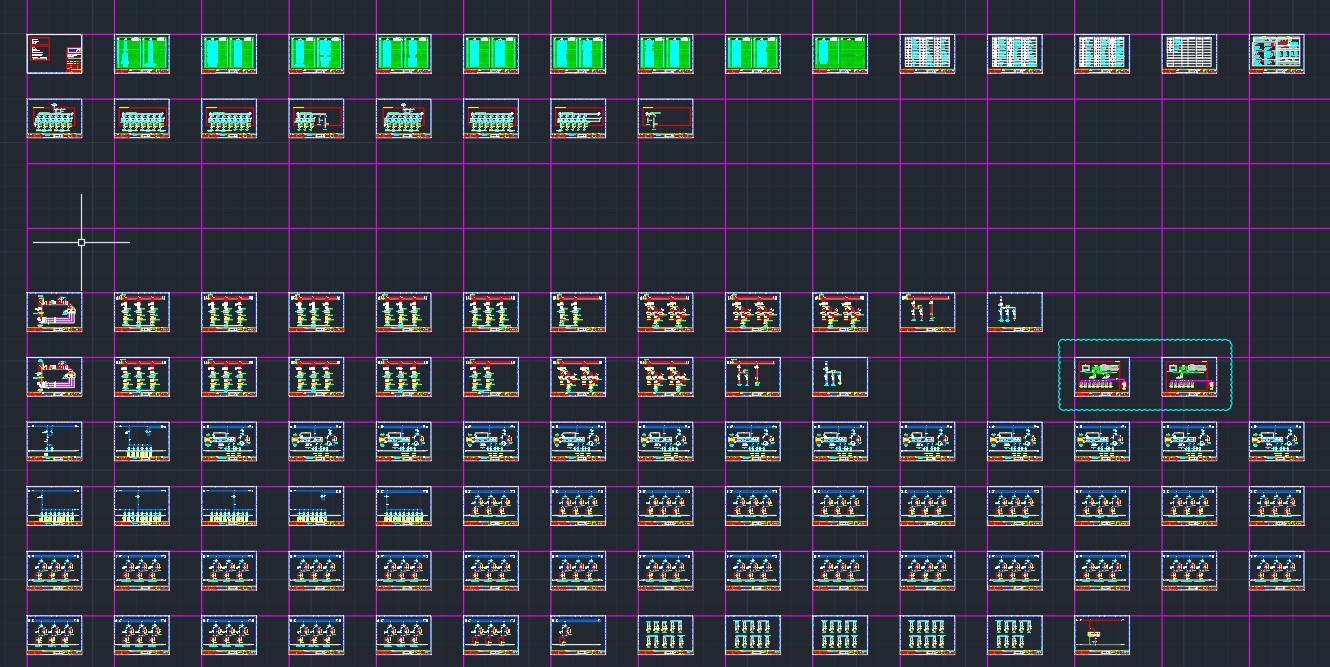
Task: Select the first diagram sheet in the second row
Action: tap(54, 118)
